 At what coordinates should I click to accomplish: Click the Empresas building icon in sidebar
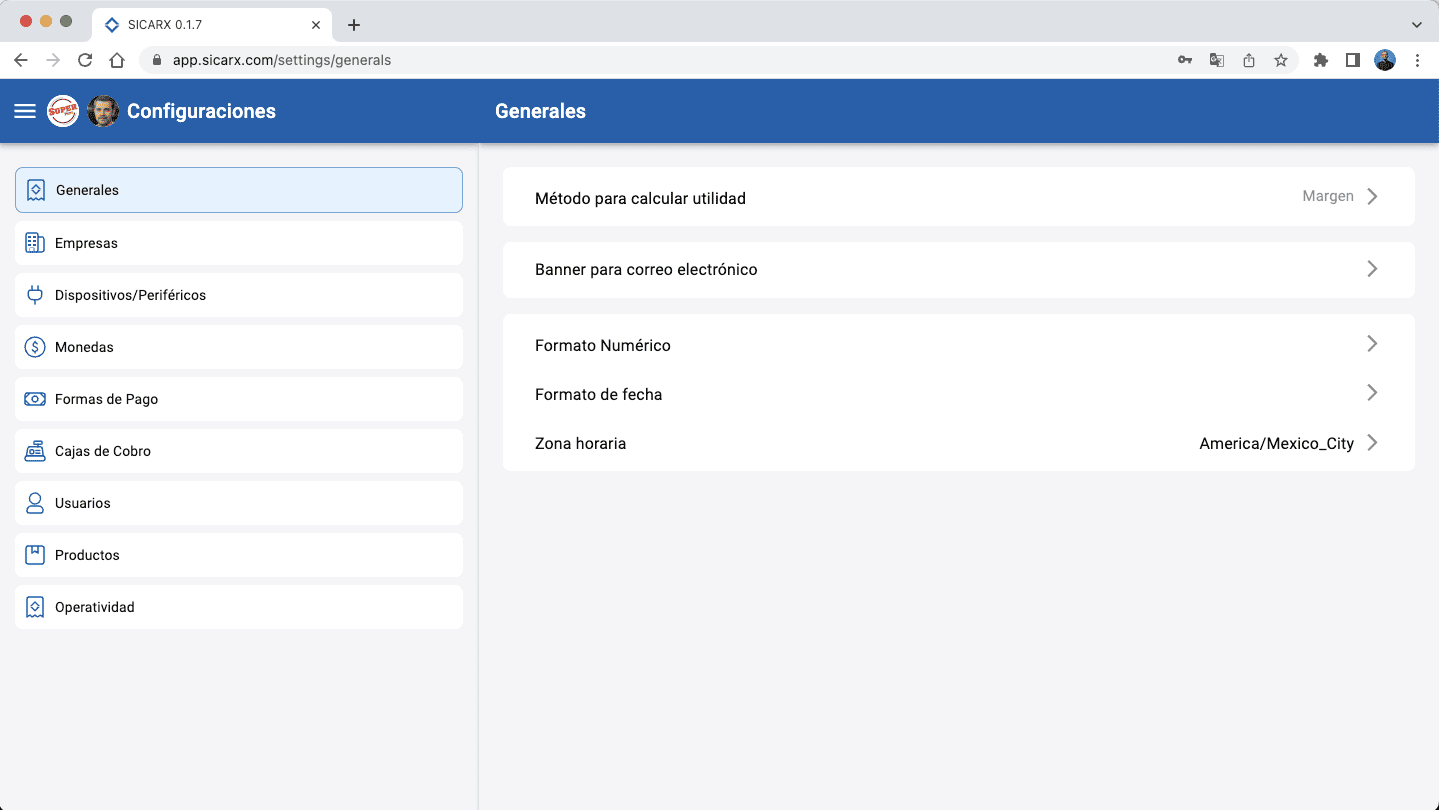(35, 242)
